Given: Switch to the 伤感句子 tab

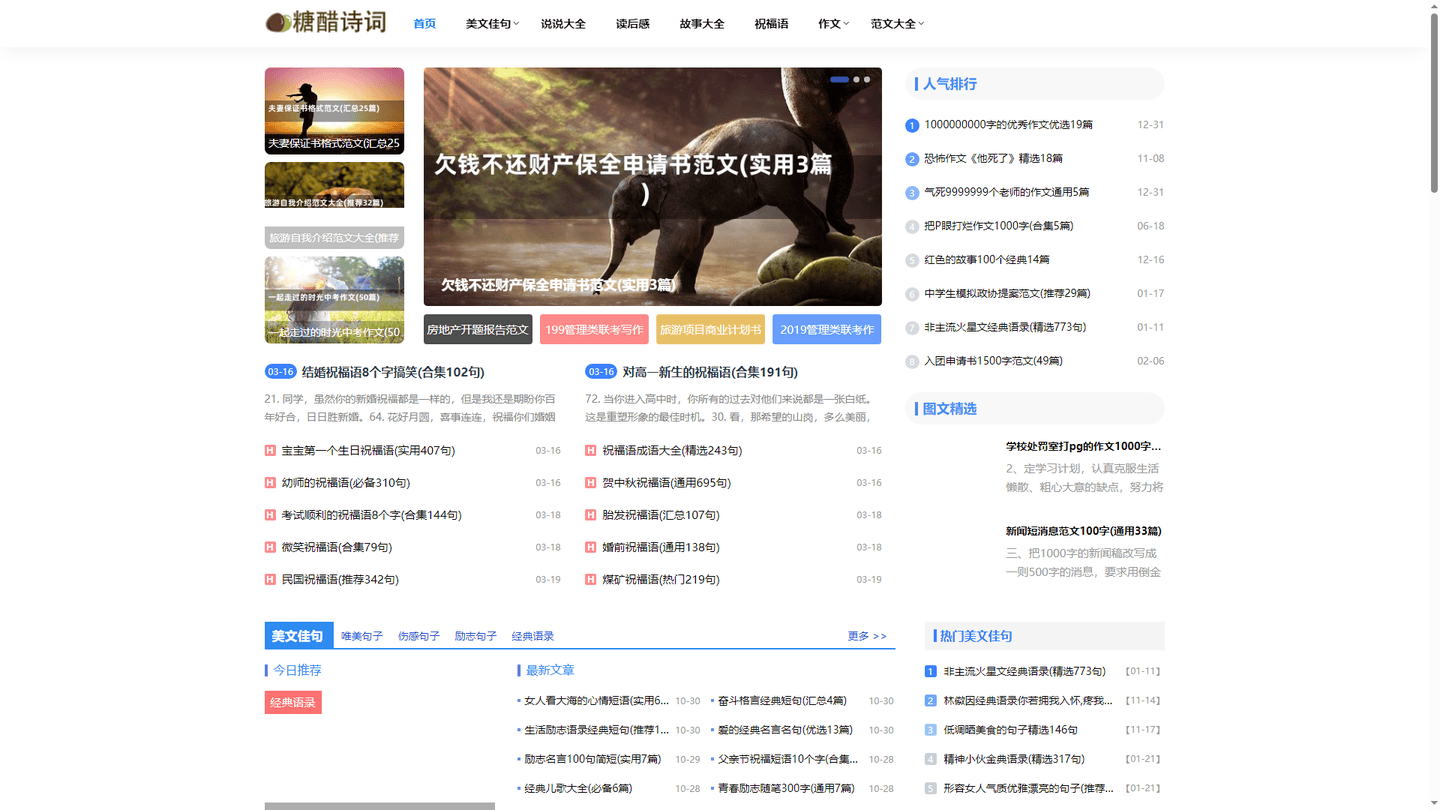Looking at the screenshot, I should pos(419,636).
